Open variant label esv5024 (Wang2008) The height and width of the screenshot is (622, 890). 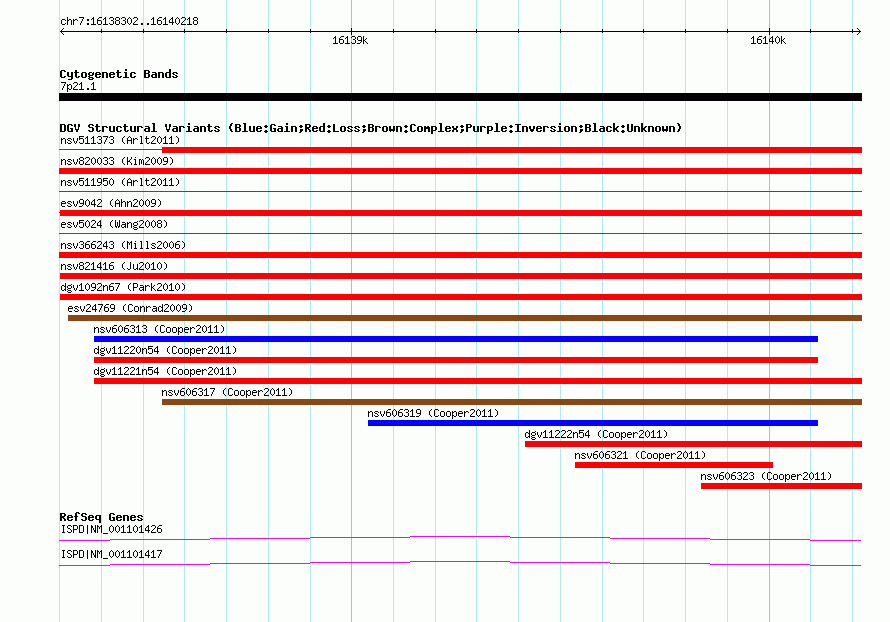(114, 224)
